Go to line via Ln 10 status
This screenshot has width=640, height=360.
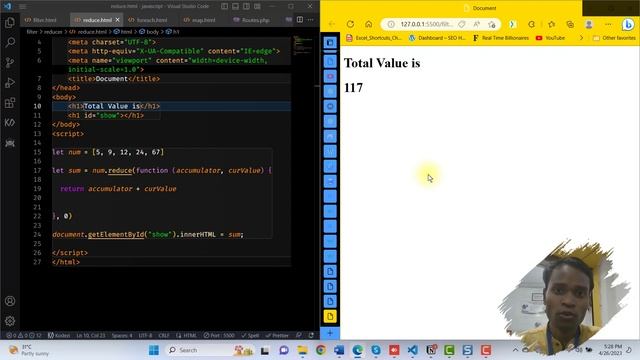[91, 336]
